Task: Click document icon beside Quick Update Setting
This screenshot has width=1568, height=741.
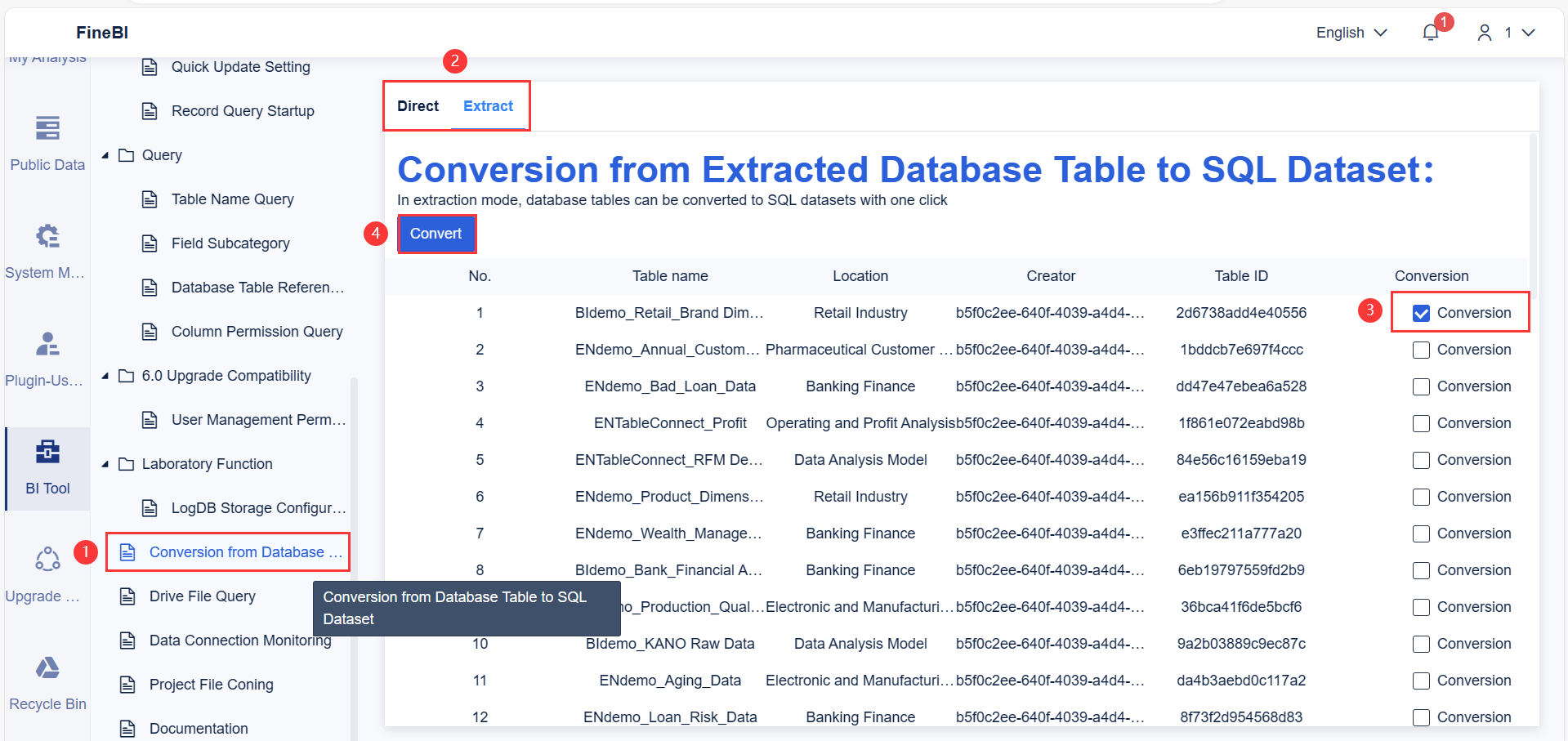Action: pyautogui.click(x=150, y=67)
